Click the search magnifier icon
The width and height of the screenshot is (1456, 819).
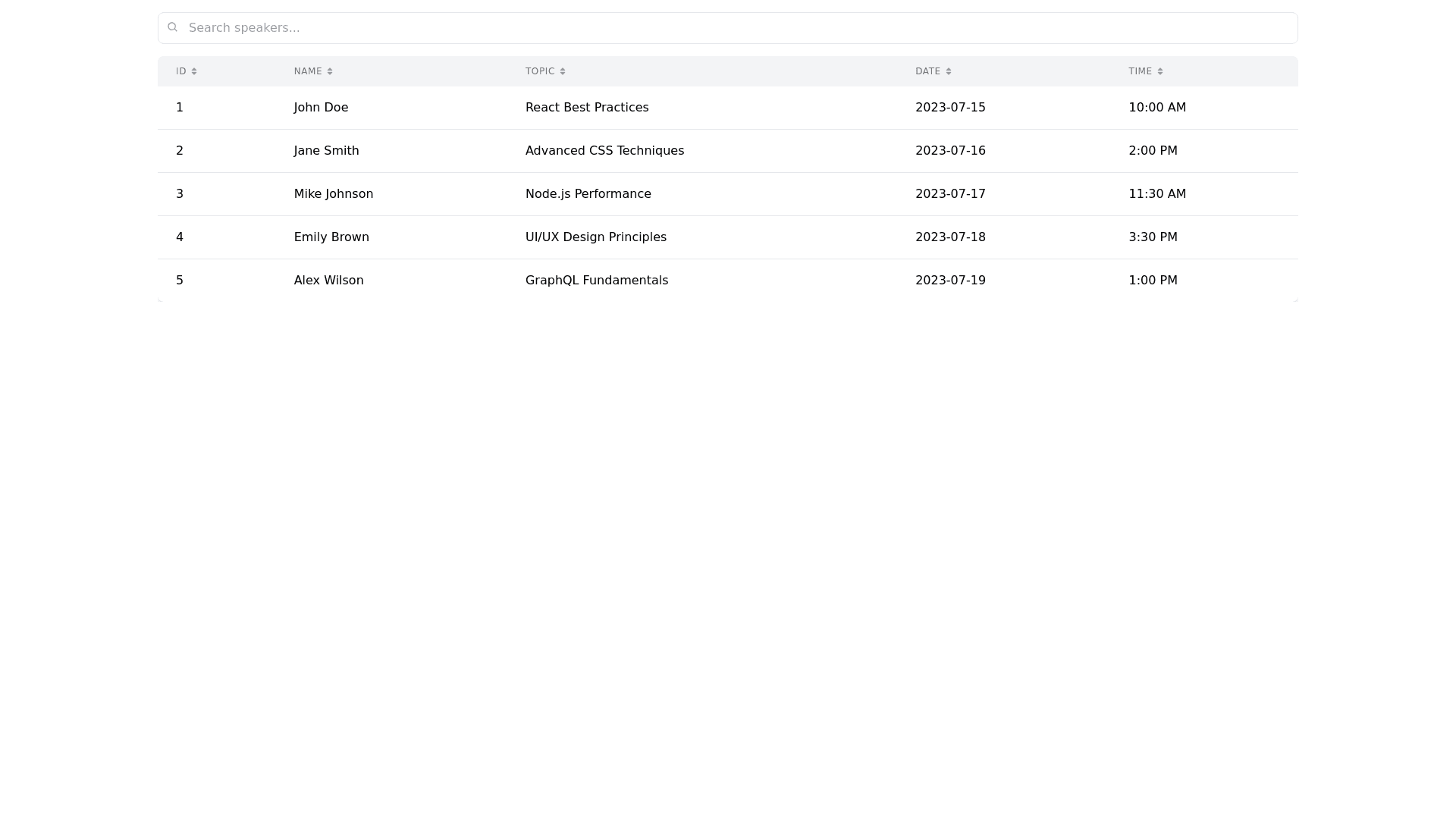(173, 27)
